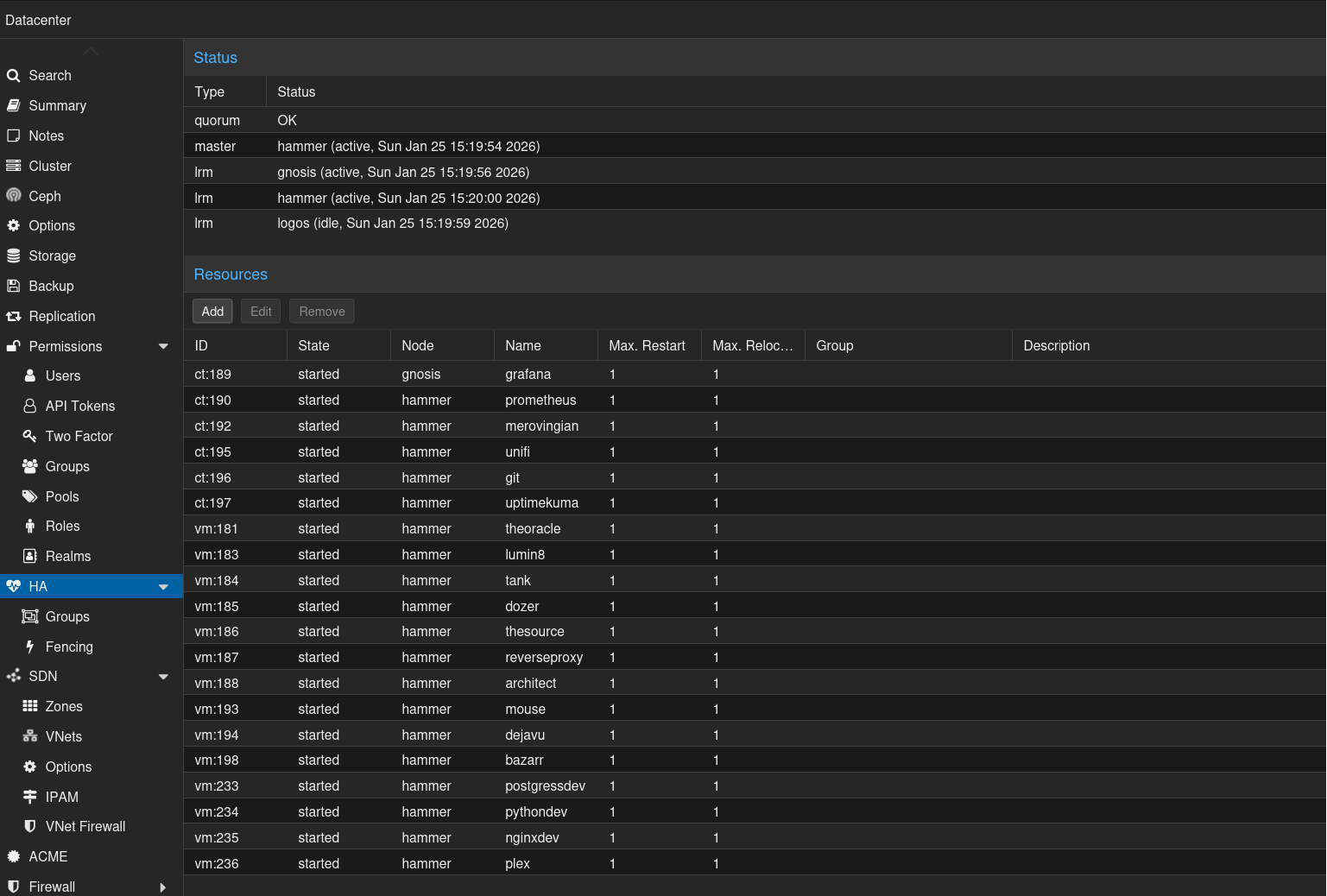Go to the Cluster section
This screenshot has width=1327, height=896.
click(x=50, y=166)
